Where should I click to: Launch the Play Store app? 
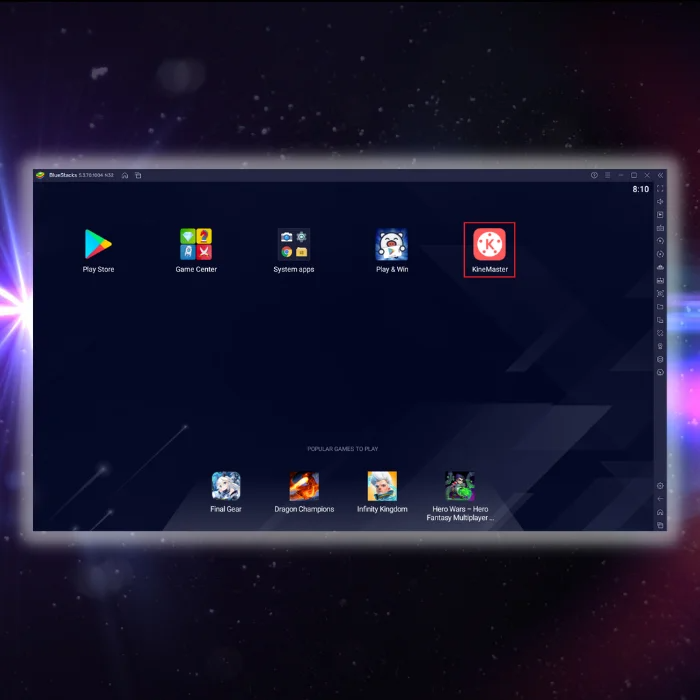point(98,245)
